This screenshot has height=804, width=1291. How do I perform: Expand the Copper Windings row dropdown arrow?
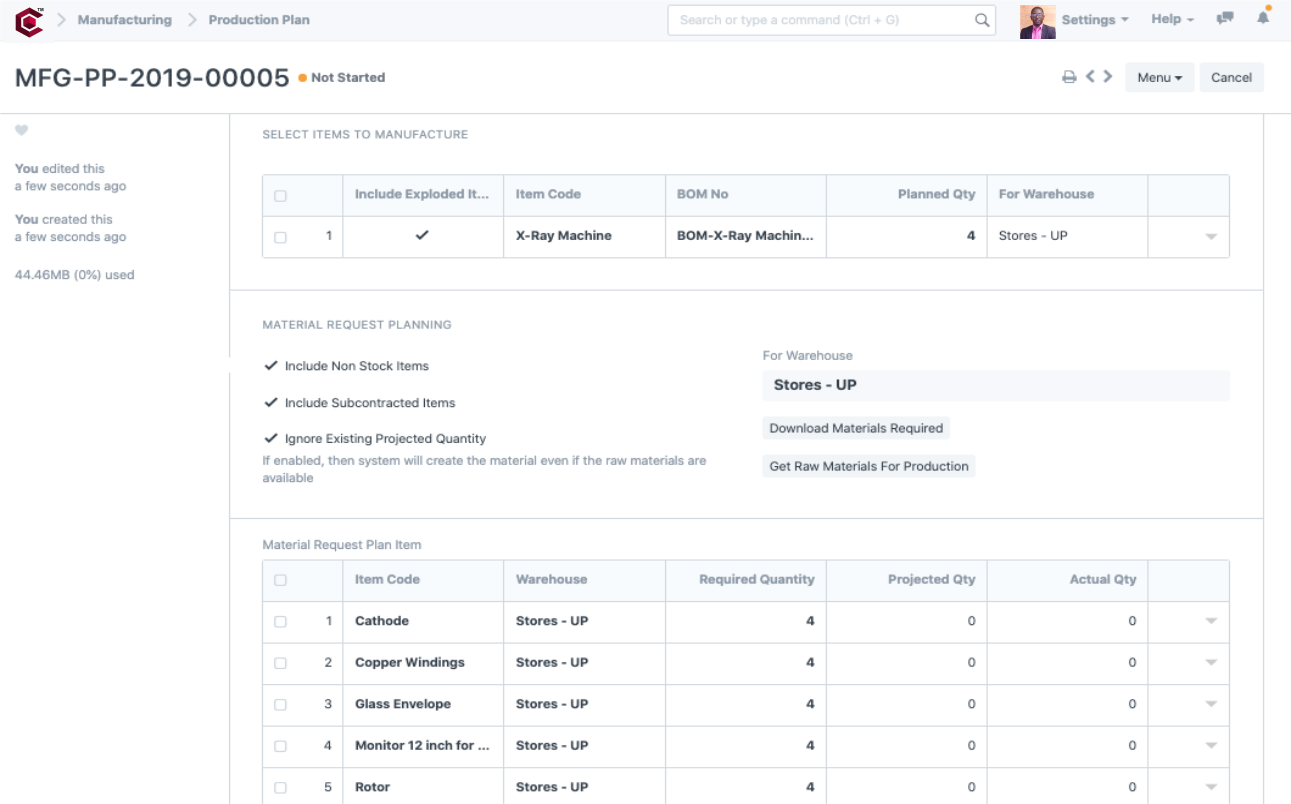pos(1211,663)
